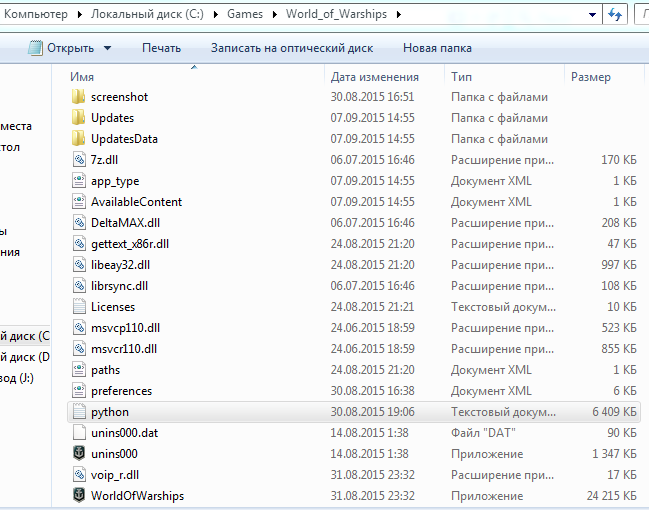Click the app_type XML file icon
This screenshot has height=510, width=649.
coord(79,181)
